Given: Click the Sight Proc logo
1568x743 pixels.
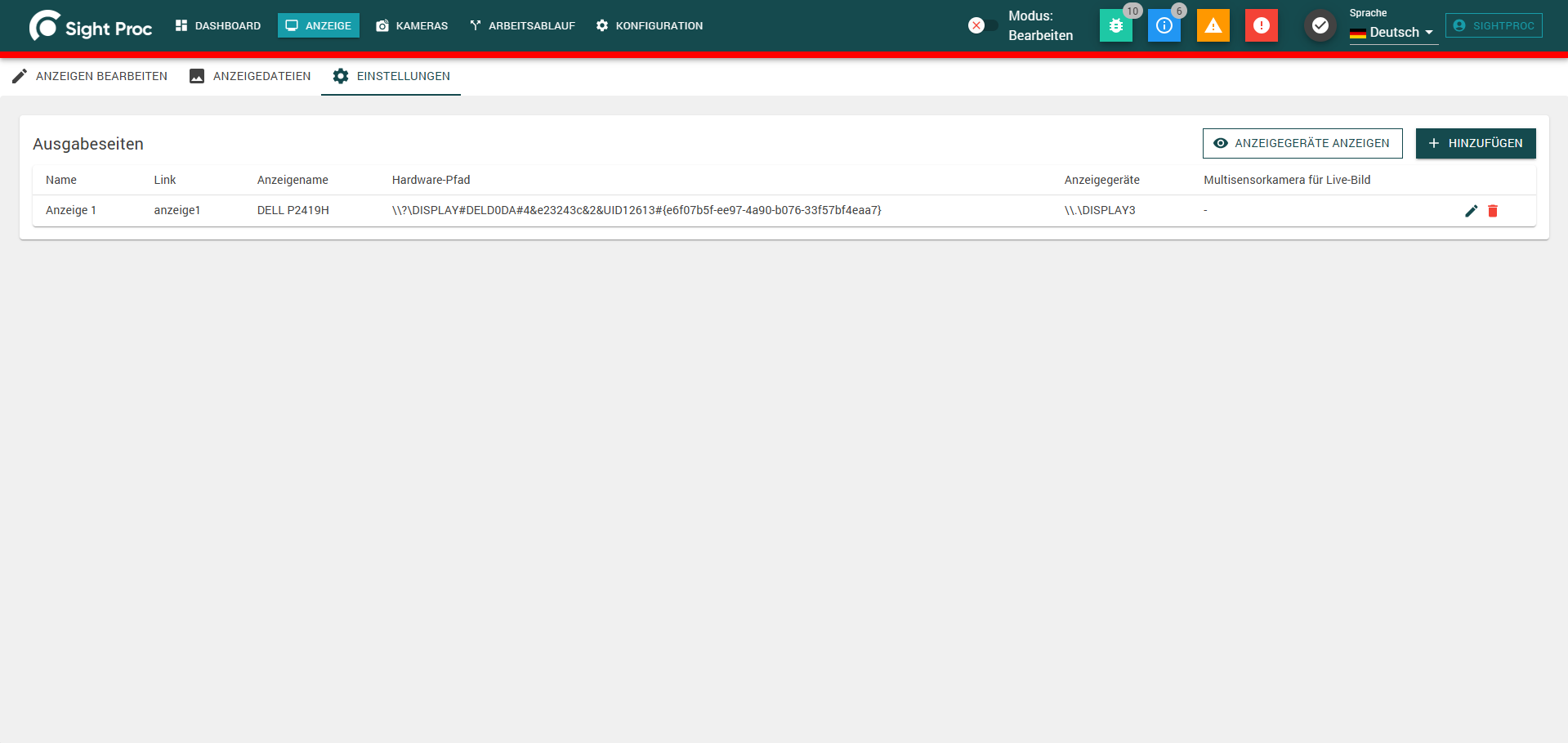Looking at the screenshot, I should coord(90,26).
